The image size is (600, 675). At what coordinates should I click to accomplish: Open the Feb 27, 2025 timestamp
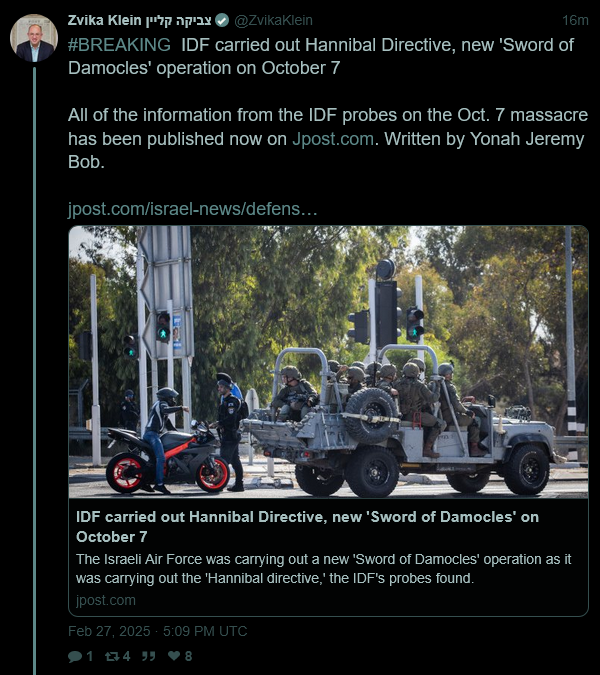(158, 631)
